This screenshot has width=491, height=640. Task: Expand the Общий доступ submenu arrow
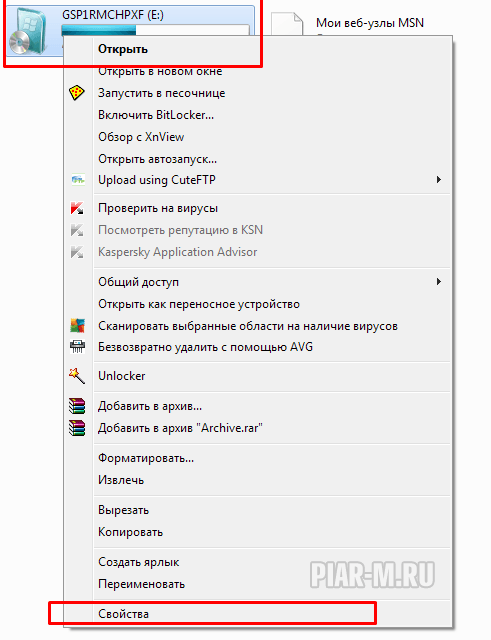438,282
